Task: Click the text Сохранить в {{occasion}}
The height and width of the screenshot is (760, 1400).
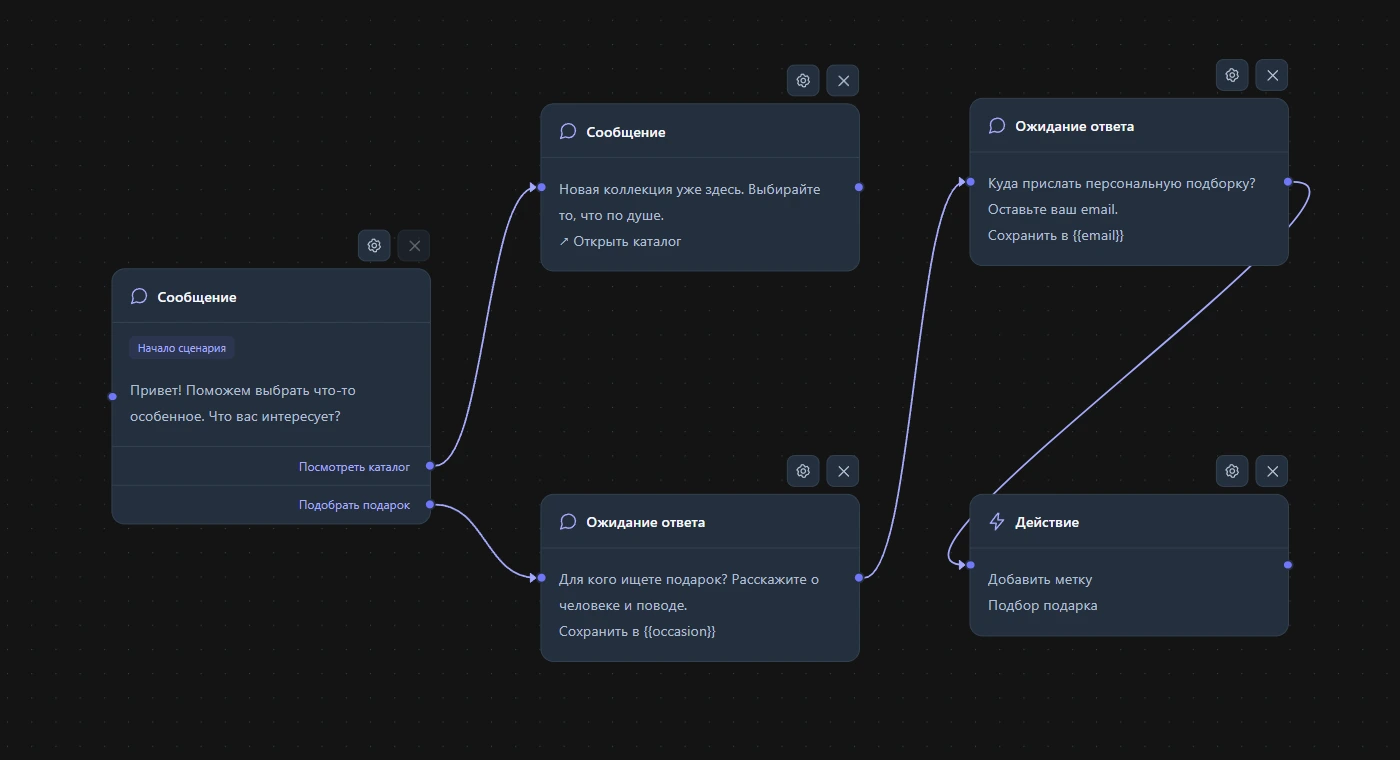Action: point(637,632)
